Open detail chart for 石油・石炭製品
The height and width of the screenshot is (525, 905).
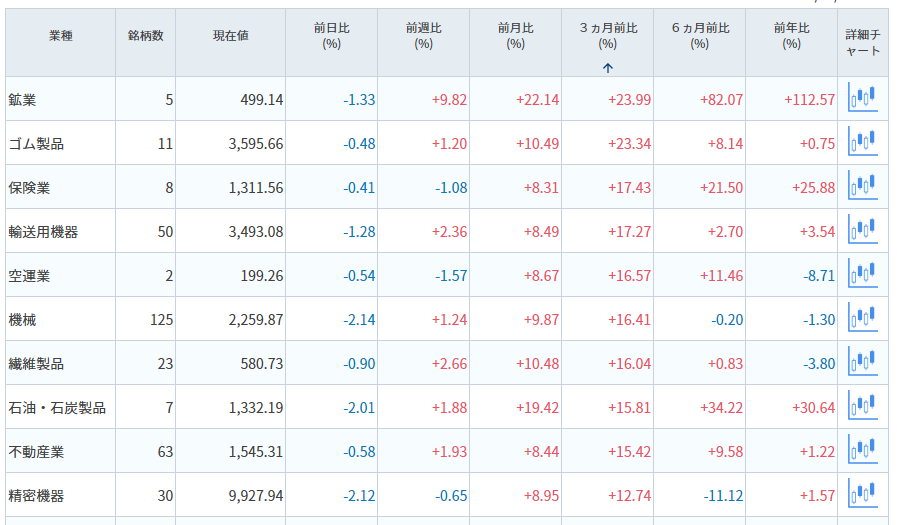(863, 405)
